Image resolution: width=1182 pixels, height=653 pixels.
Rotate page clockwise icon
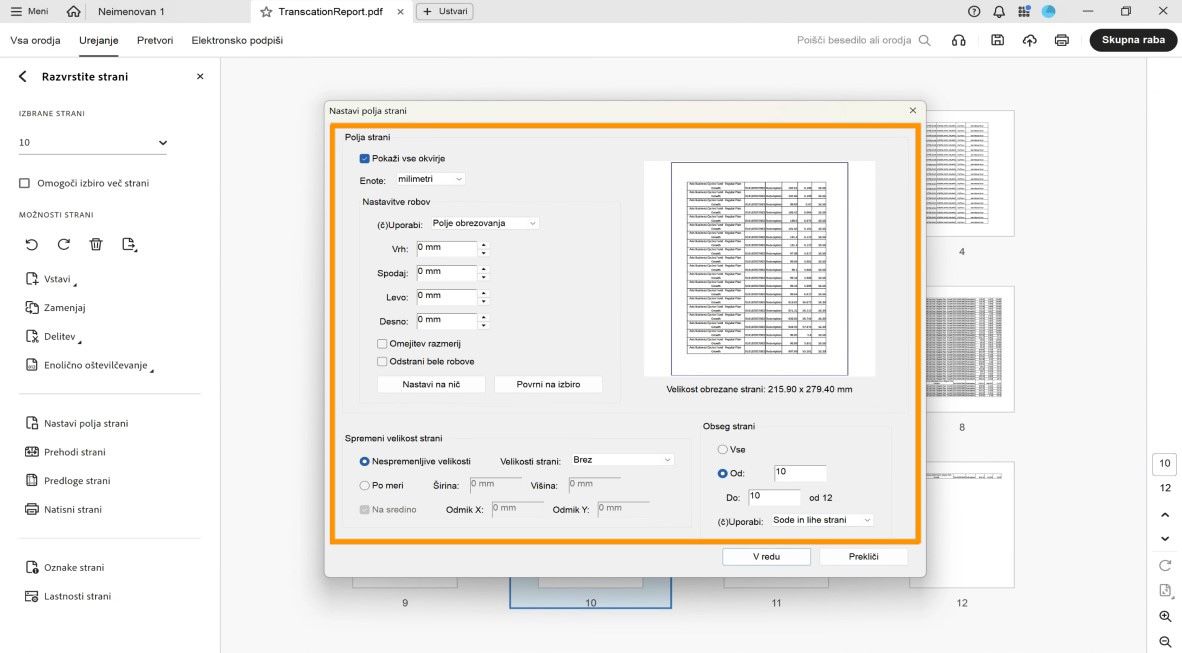pyautogui.click(x=64, y=244)
